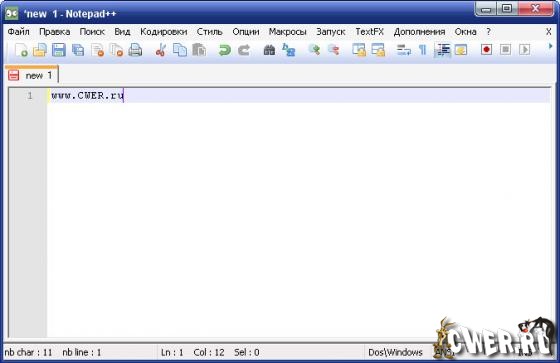The height and width of the screenshot is (363, 560).
Task: Toggle show all characters pilcrow icon
Action: click(x=422, y=50)
